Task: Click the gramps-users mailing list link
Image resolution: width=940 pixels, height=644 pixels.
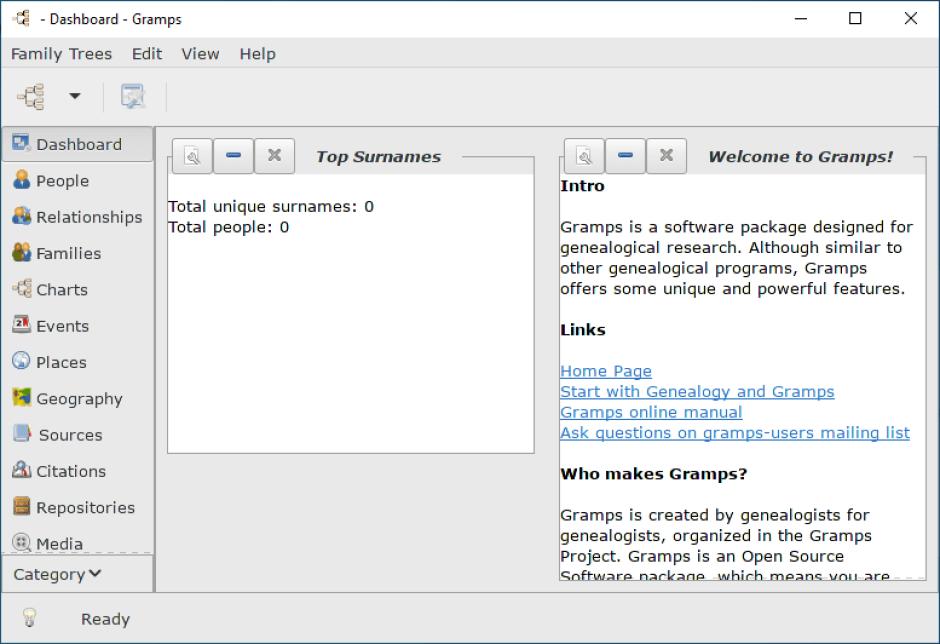Action: (735, 433)
